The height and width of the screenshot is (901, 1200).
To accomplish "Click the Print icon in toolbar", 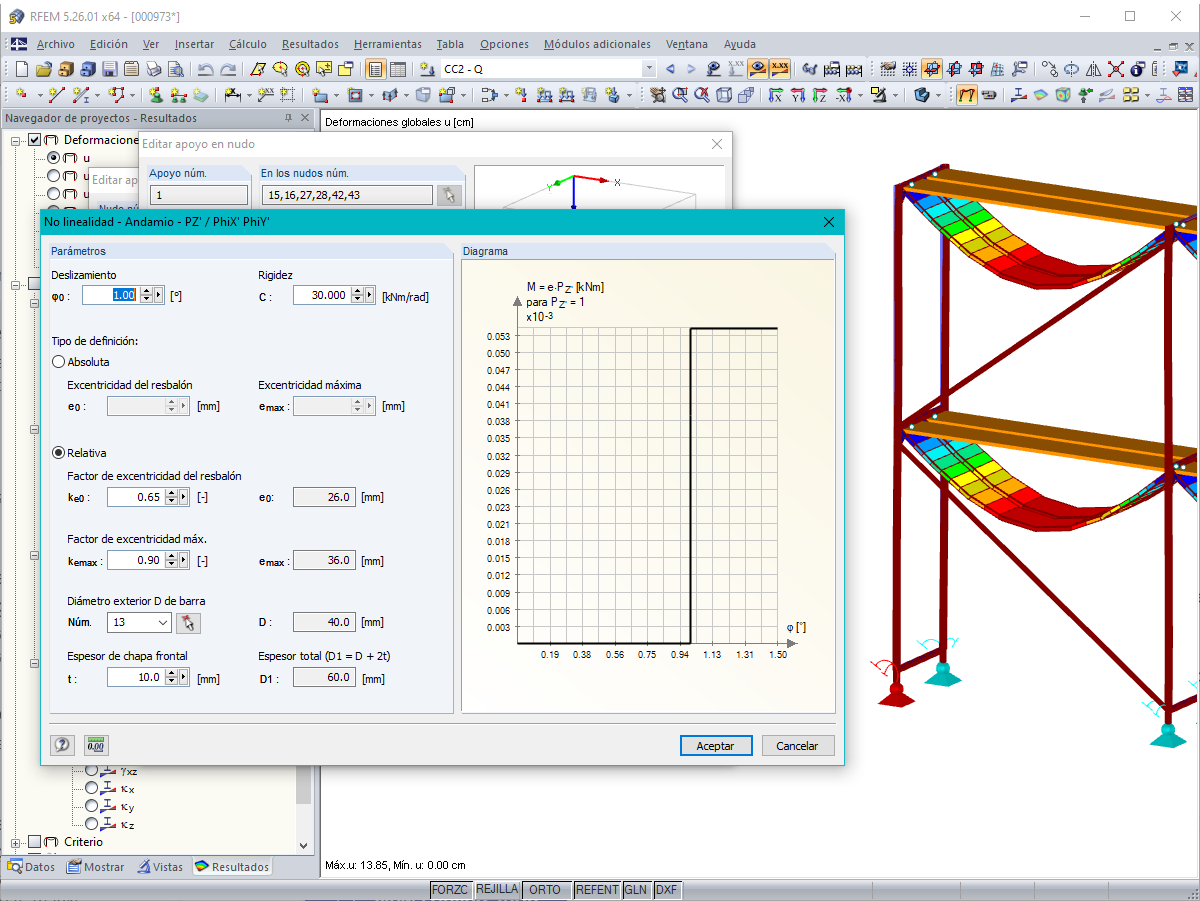I will click(x=154, y=69).
